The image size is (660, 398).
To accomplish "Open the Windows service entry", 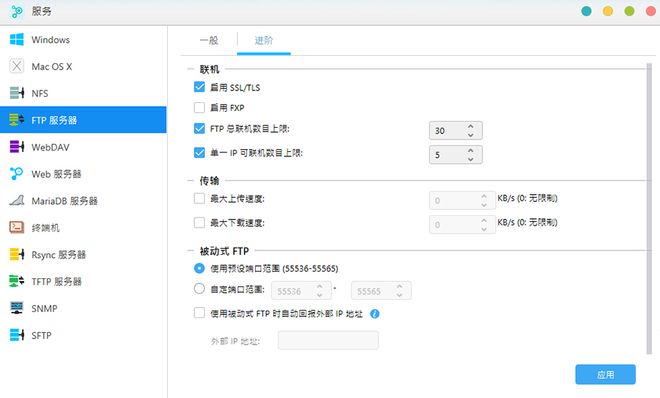I will (83, 40).
